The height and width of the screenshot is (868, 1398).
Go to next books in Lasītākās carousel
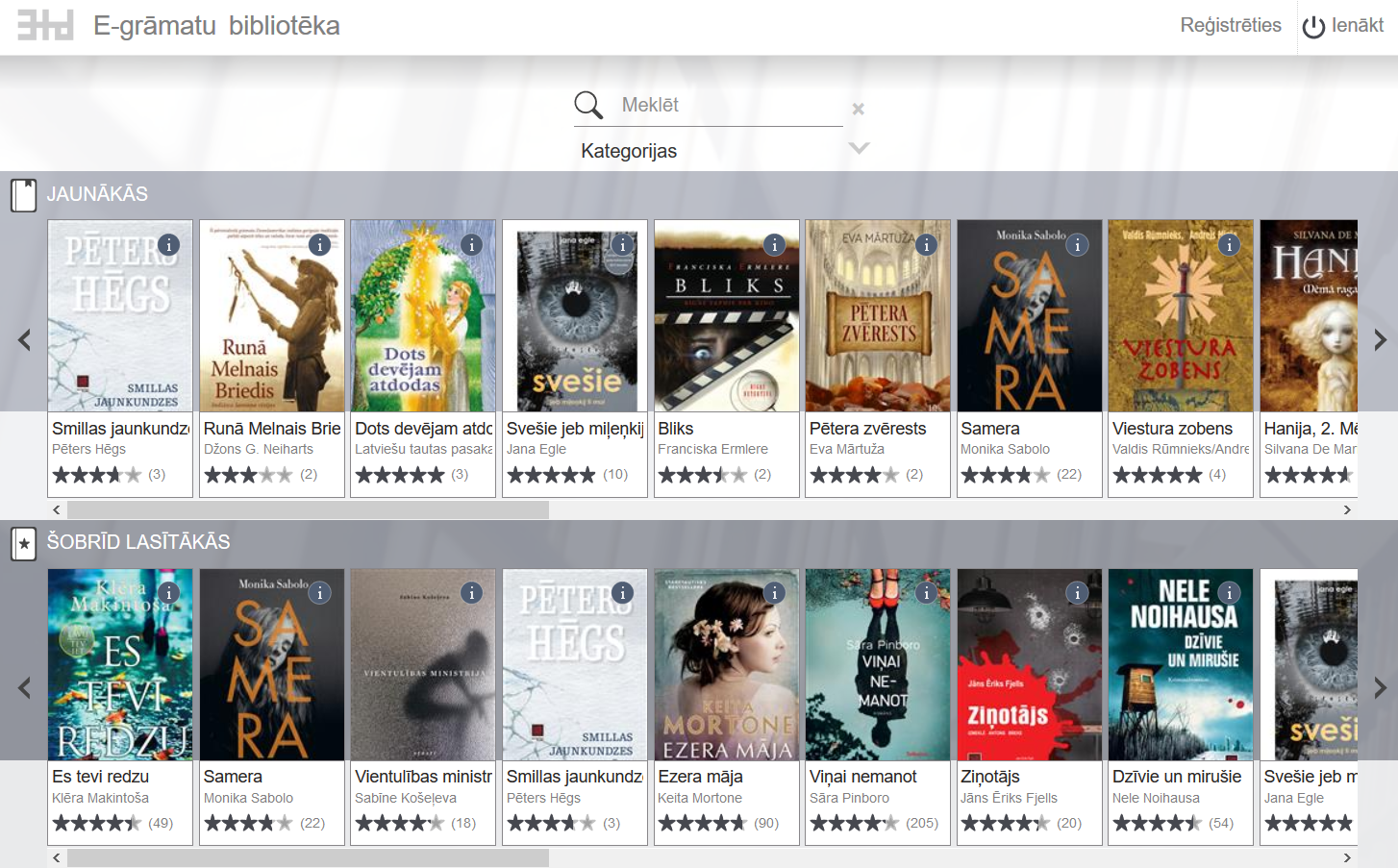click(1380, 687)
